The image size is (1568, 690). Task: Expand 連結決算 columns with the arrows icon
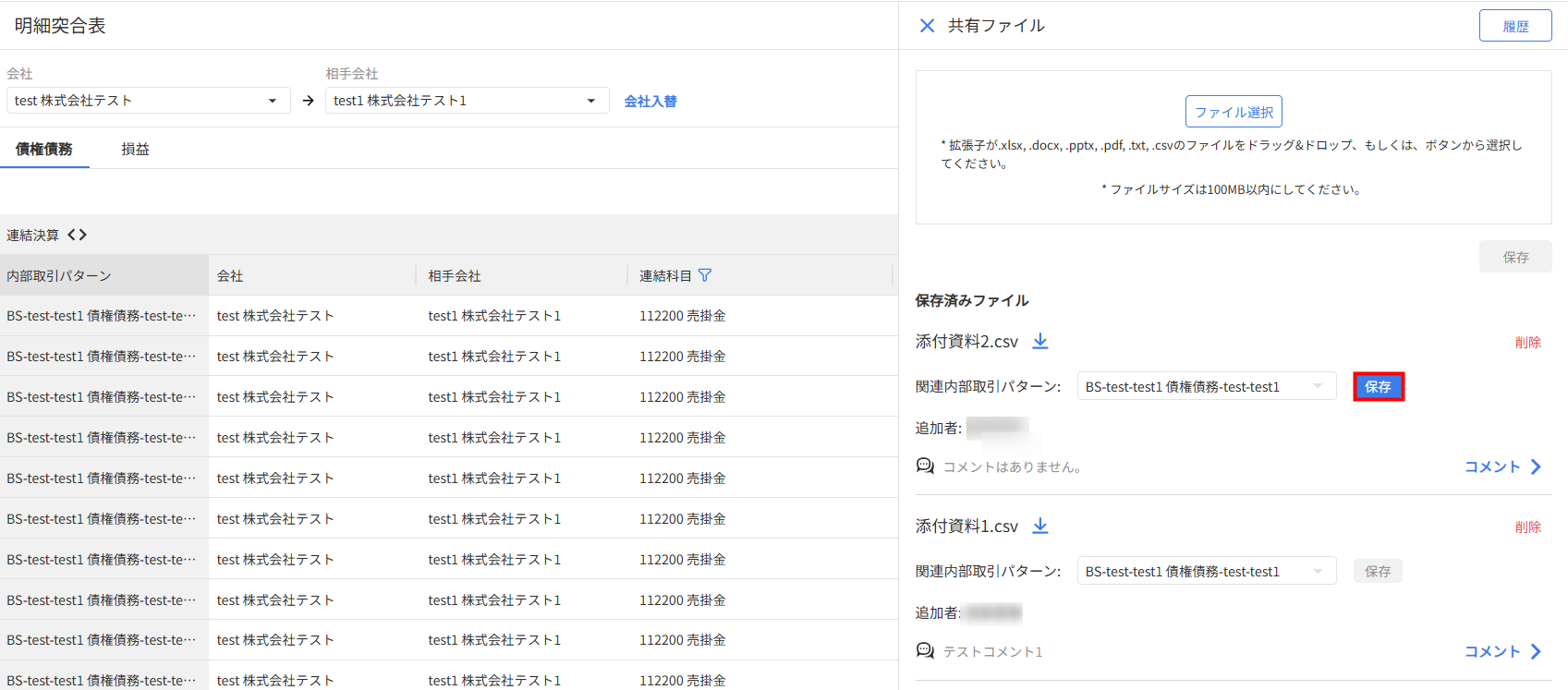point(78,235)
